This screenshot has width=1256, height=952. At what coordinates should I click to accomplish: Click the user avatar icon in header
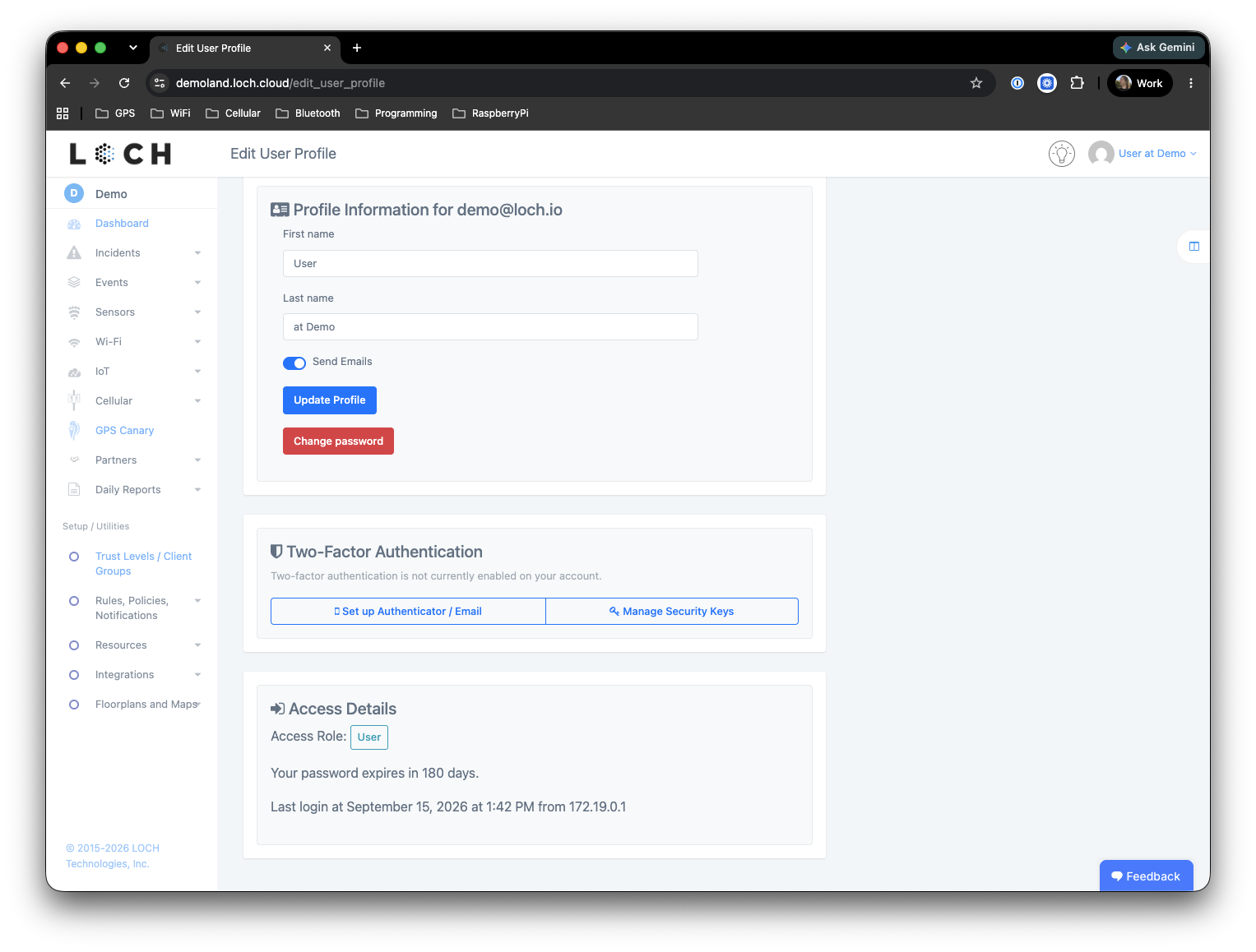pos(1101,154)
